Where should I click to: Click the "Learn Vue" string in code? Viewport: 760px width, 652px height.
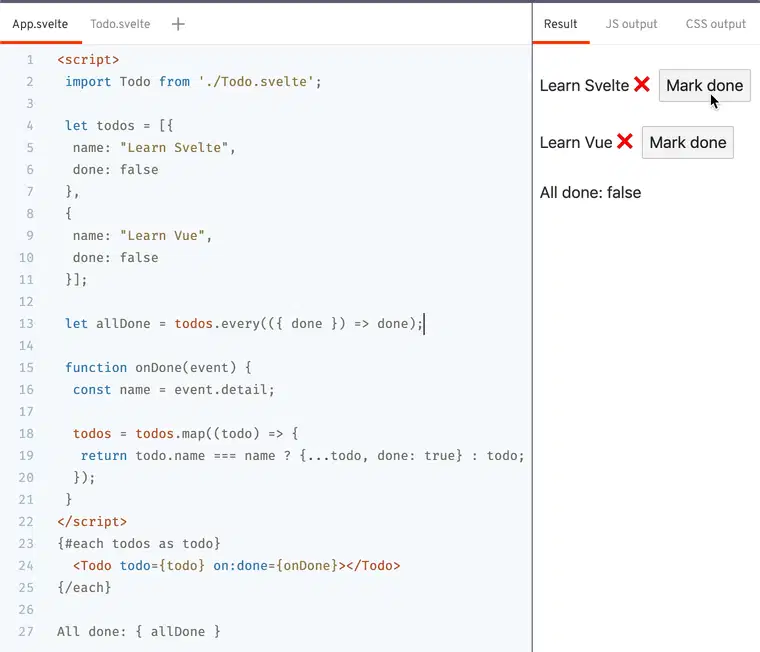[162, 236]
